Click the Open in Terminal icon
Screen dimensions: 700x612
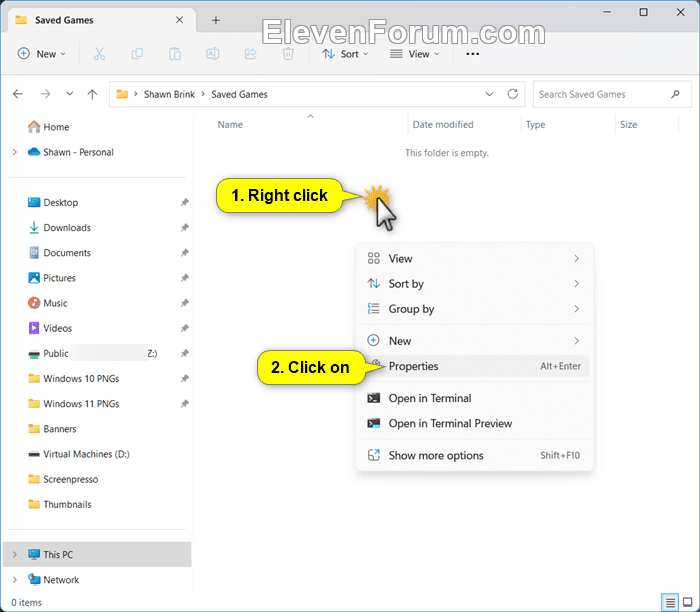click(374, 398)
